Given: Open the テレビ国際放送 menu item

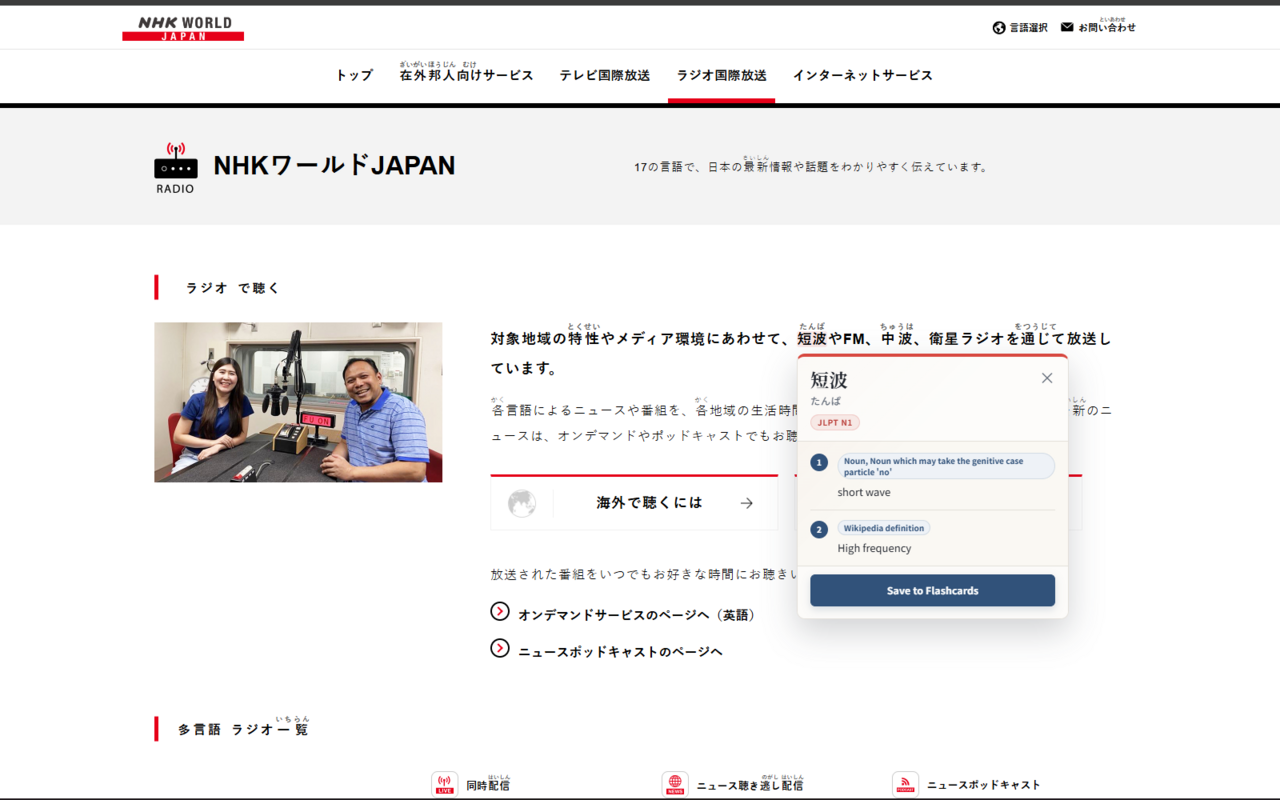Looking at the screenshot, I should point(605,75).
